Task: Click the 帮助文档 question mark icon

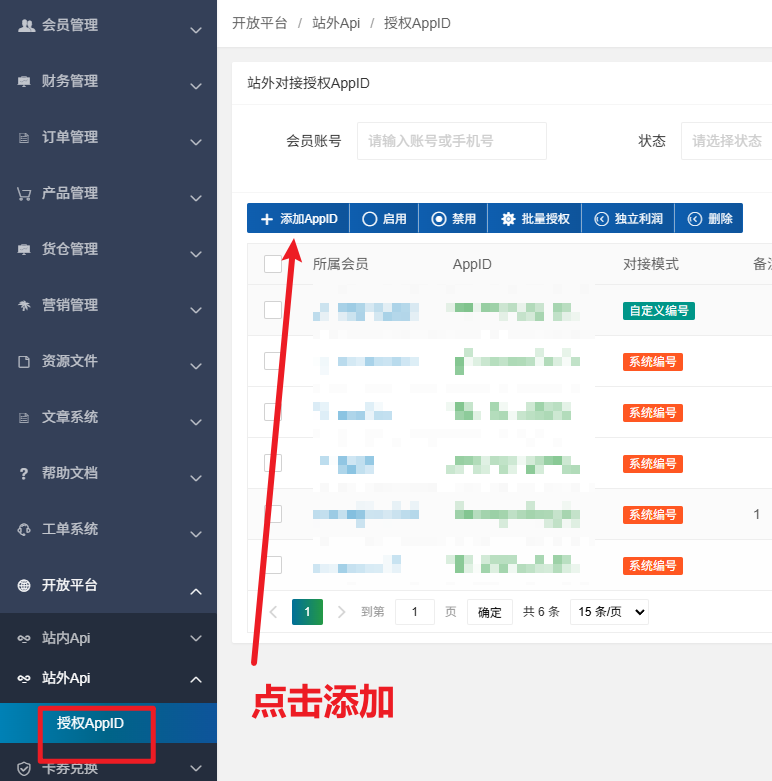Action: click(x=25, y=473)
